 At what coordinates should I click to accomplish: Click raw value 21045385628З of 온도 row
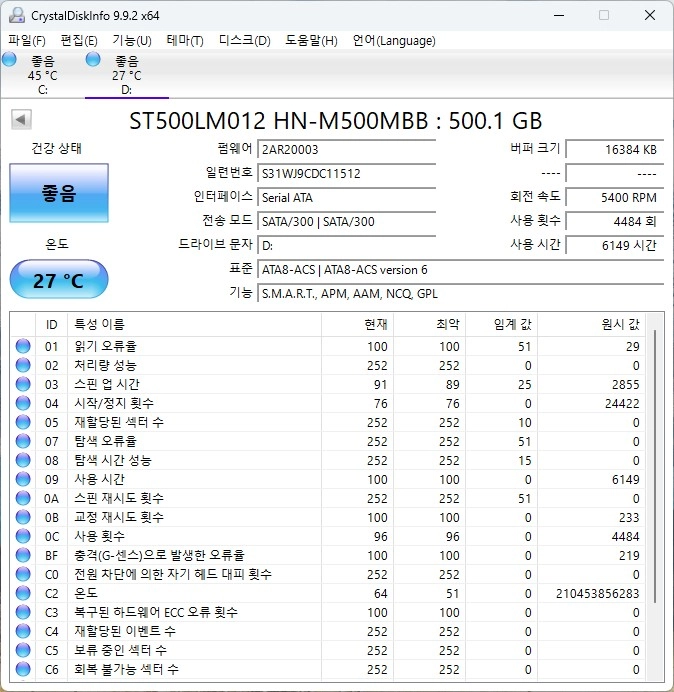[x=597, y=593]
